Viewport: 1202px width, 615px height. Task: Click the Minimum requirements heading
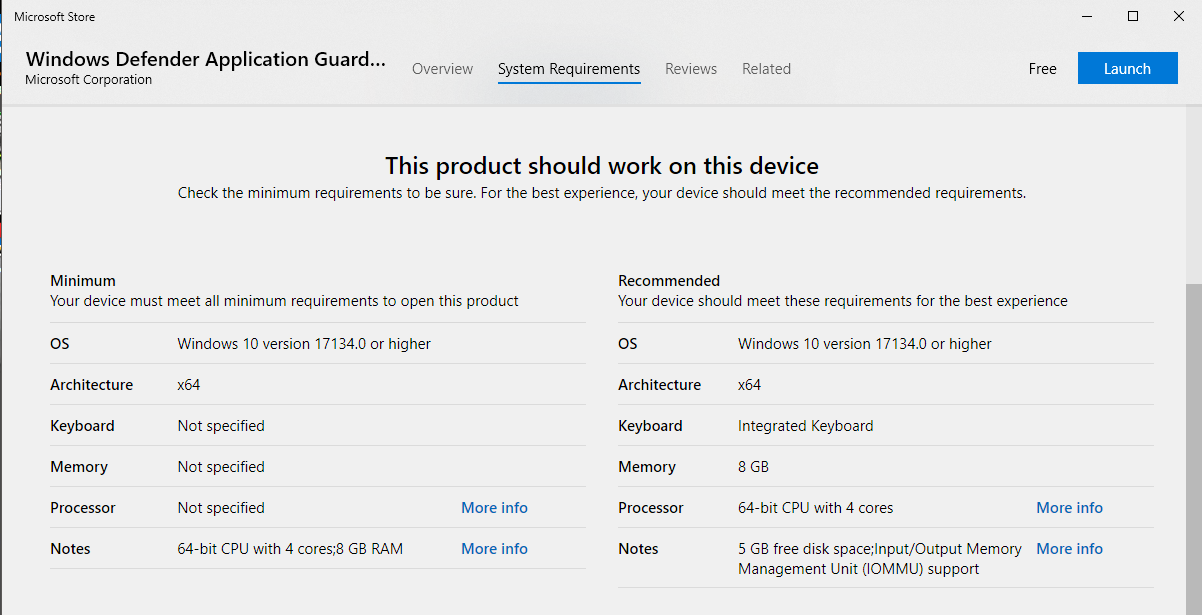(83, 281)
